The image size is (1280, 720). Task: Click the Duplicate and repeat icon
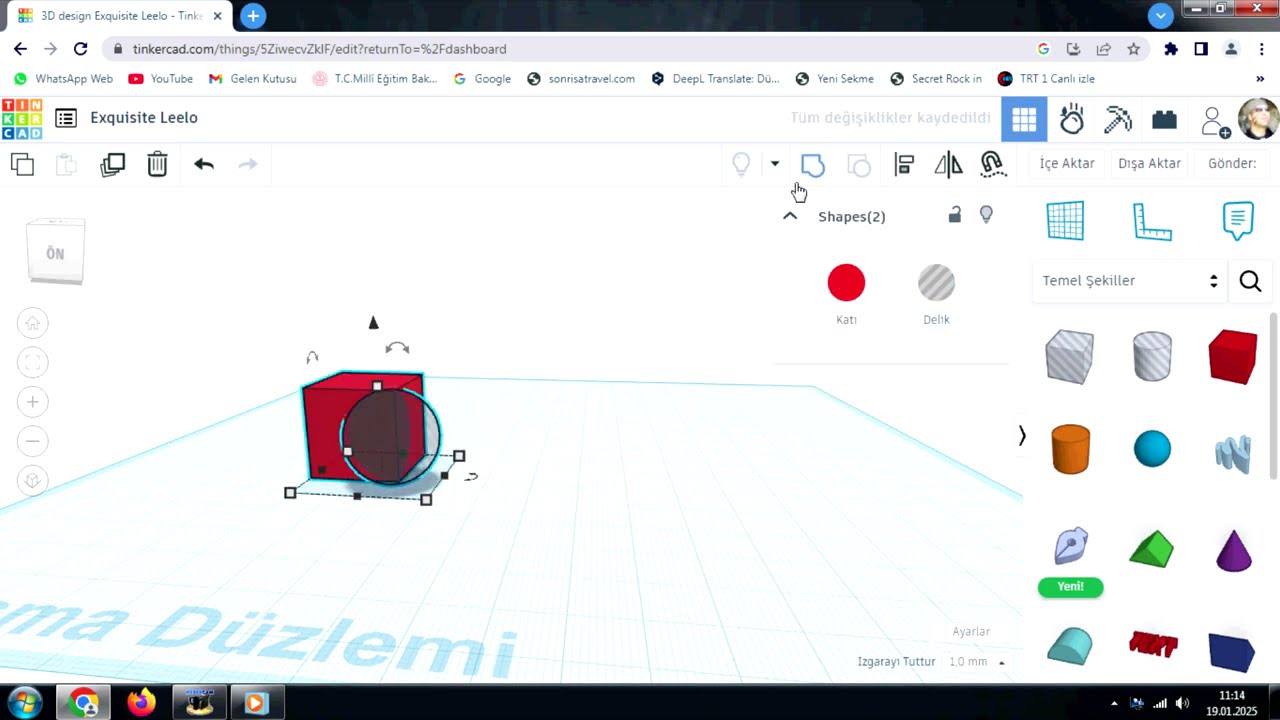click(x=113, y=164)
